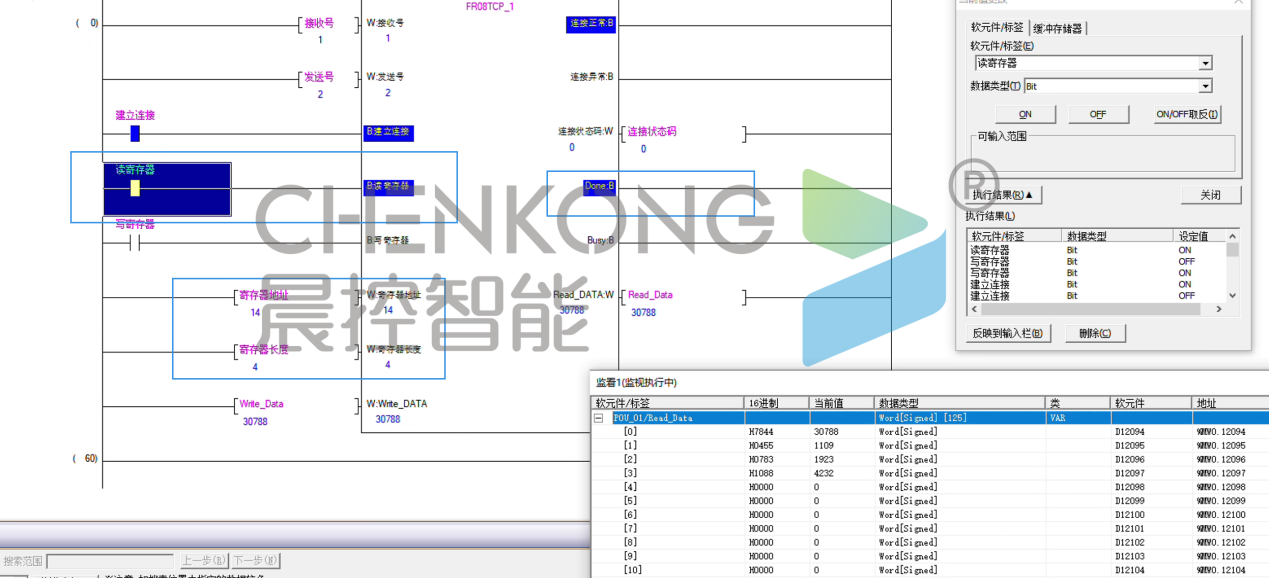
Task: Switch to the 缓冲存储器 tab
Action: [x=1058, y=28]
